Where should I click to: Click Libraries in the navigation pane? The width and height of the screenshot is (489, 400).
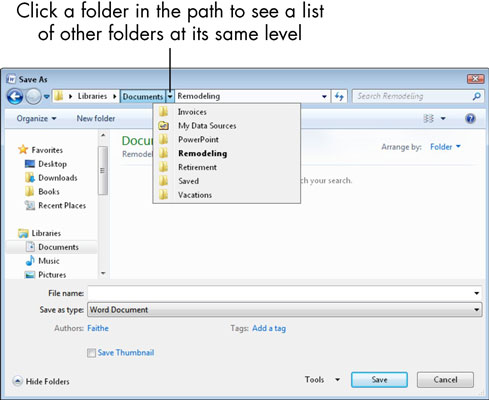pyautogui.click(x=46, y=233)
